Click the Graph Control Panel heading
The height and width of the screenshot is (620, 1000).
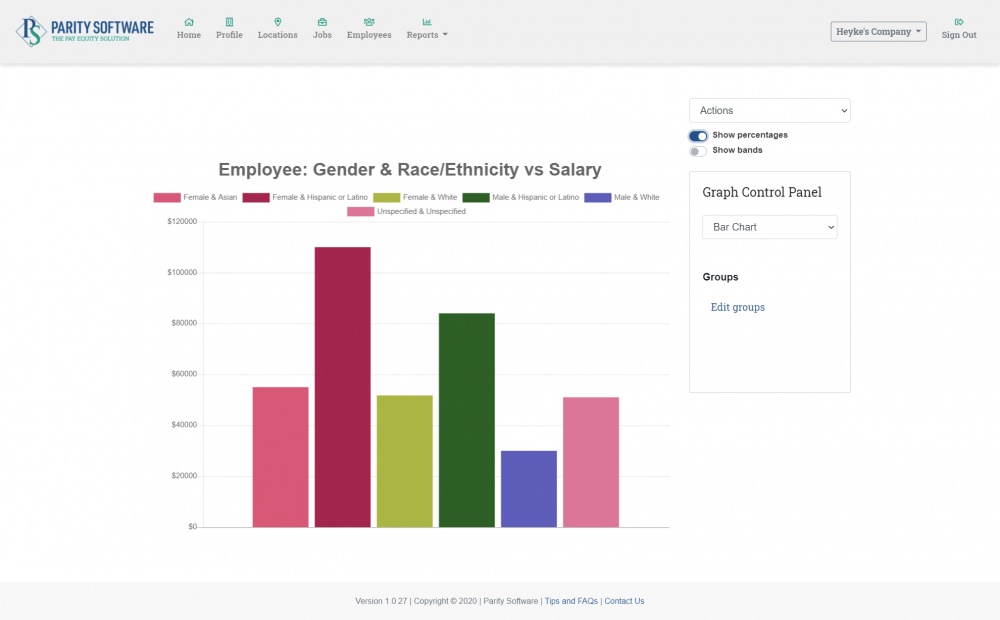(761, 192)
